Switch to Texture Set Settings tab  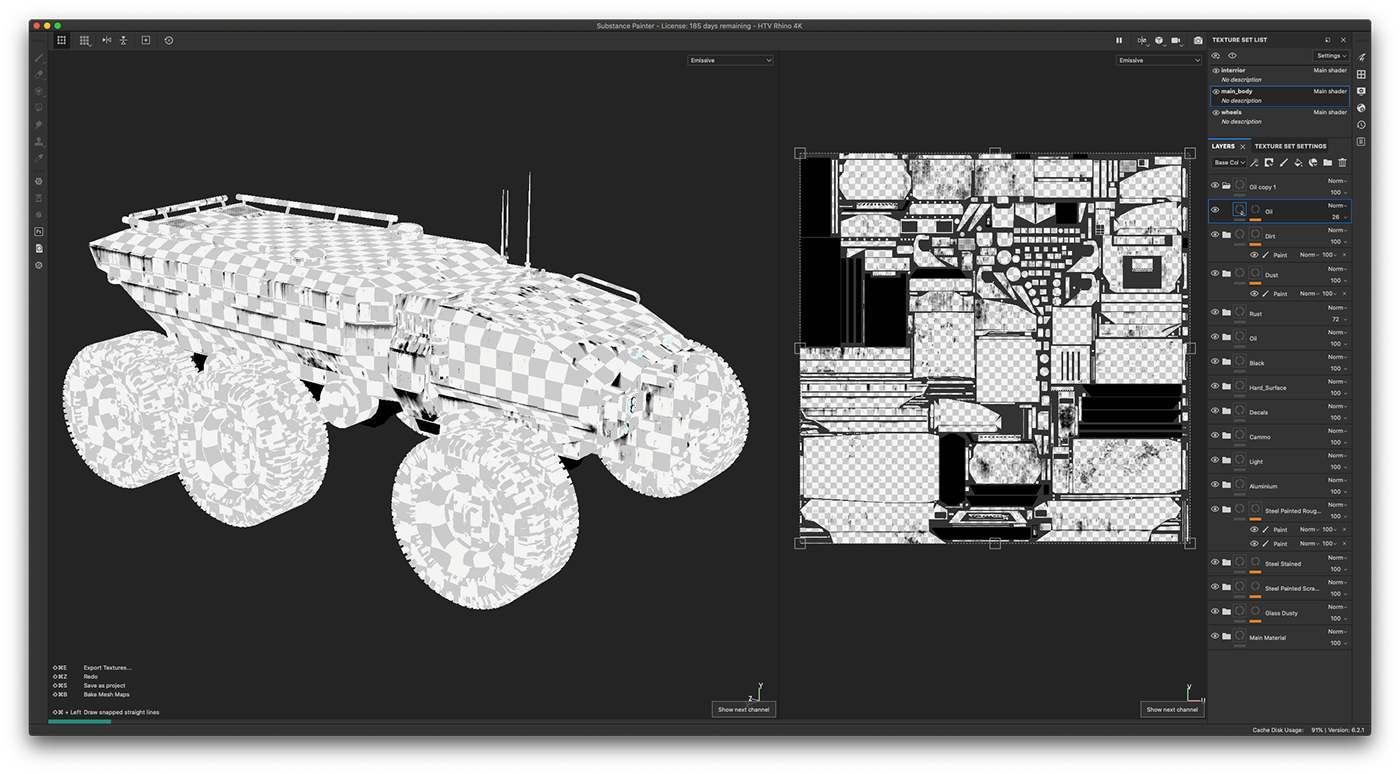(x=1290, y=146)
